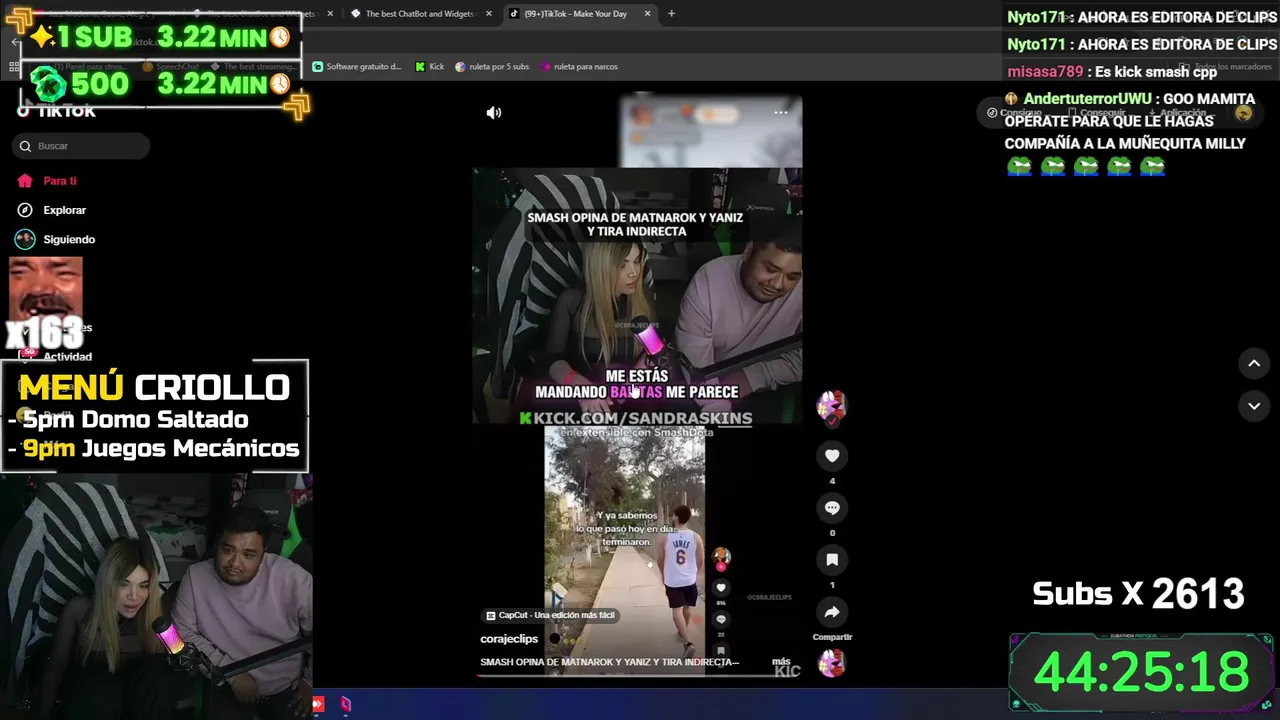Image resolution: width=1280 pixels, height=720 pixels.
Task: Open the corajeclips profile name
Action: (x=509, y=638)
